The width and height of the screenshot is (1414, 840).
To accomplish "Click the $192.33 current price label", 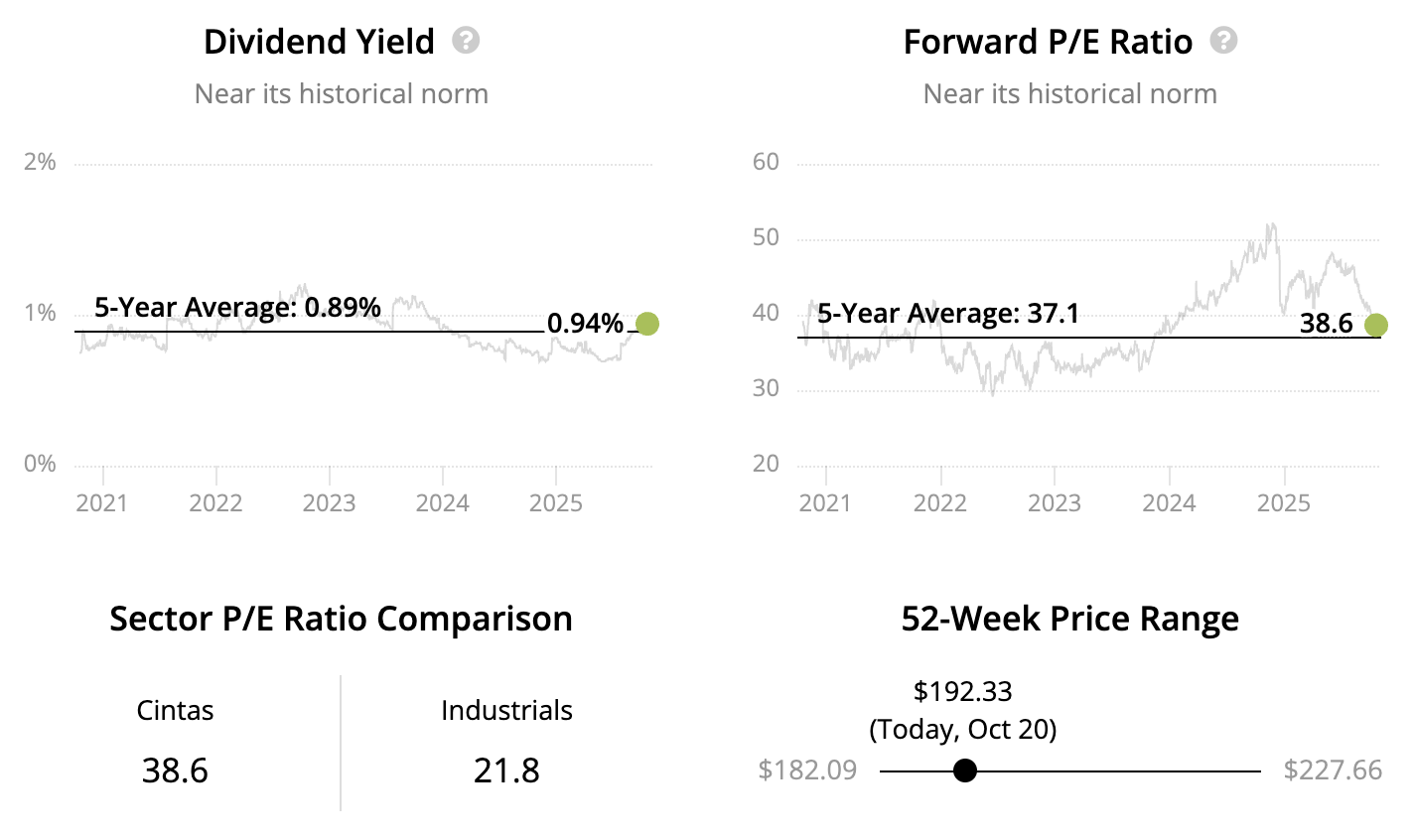I will click(x=962, y=691).
